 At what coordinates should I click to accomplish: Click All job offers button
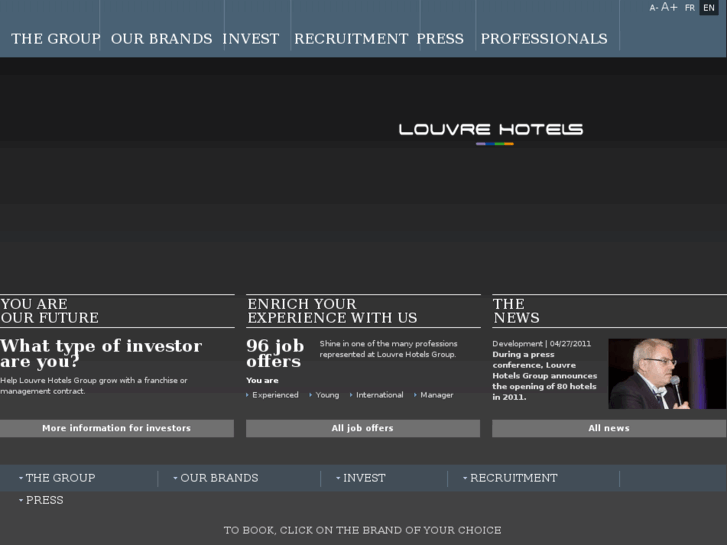[363, 428]
